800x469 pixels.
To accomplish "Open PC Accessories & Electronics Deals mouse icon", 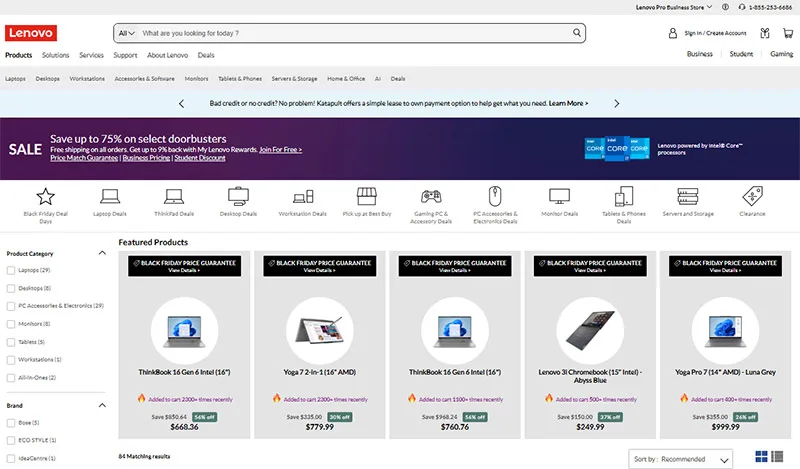I will 495,196.
